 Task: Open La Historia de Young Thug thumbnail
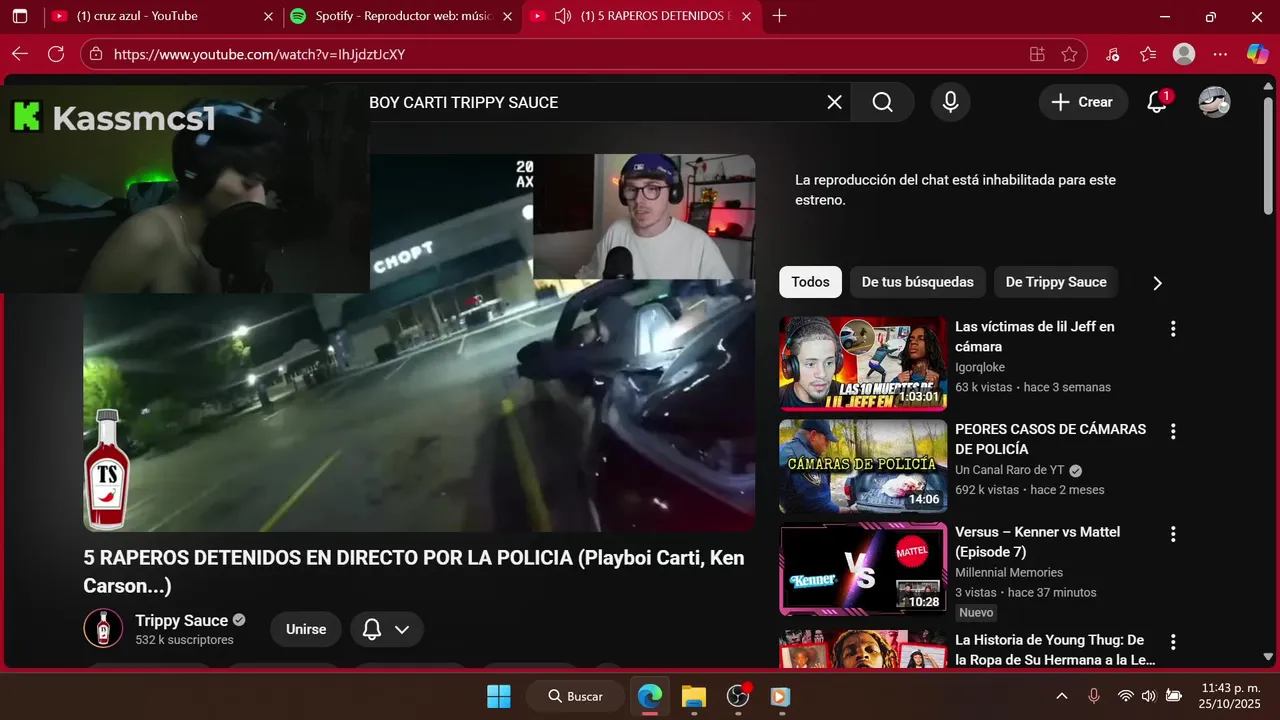coord(863,648)
